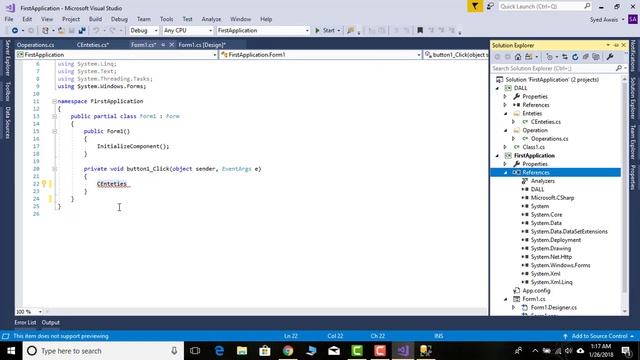Click Add to Source Control in status bar
Image resolution: width=640 pixels, height=360 pixels.
pos(599,336)
